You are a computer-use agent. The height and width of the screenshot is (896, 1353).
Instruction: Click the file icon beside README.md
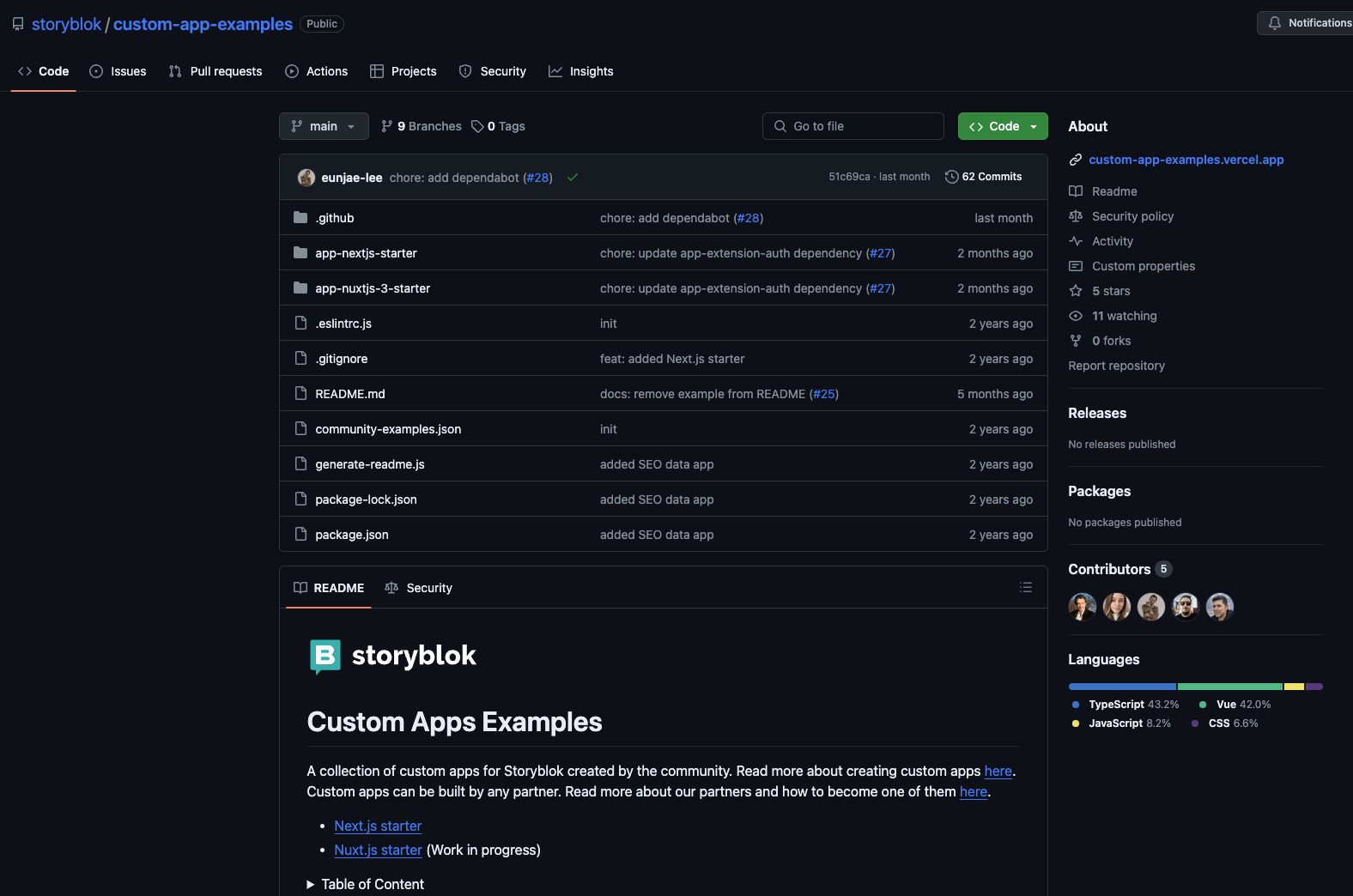coord(300,394)
